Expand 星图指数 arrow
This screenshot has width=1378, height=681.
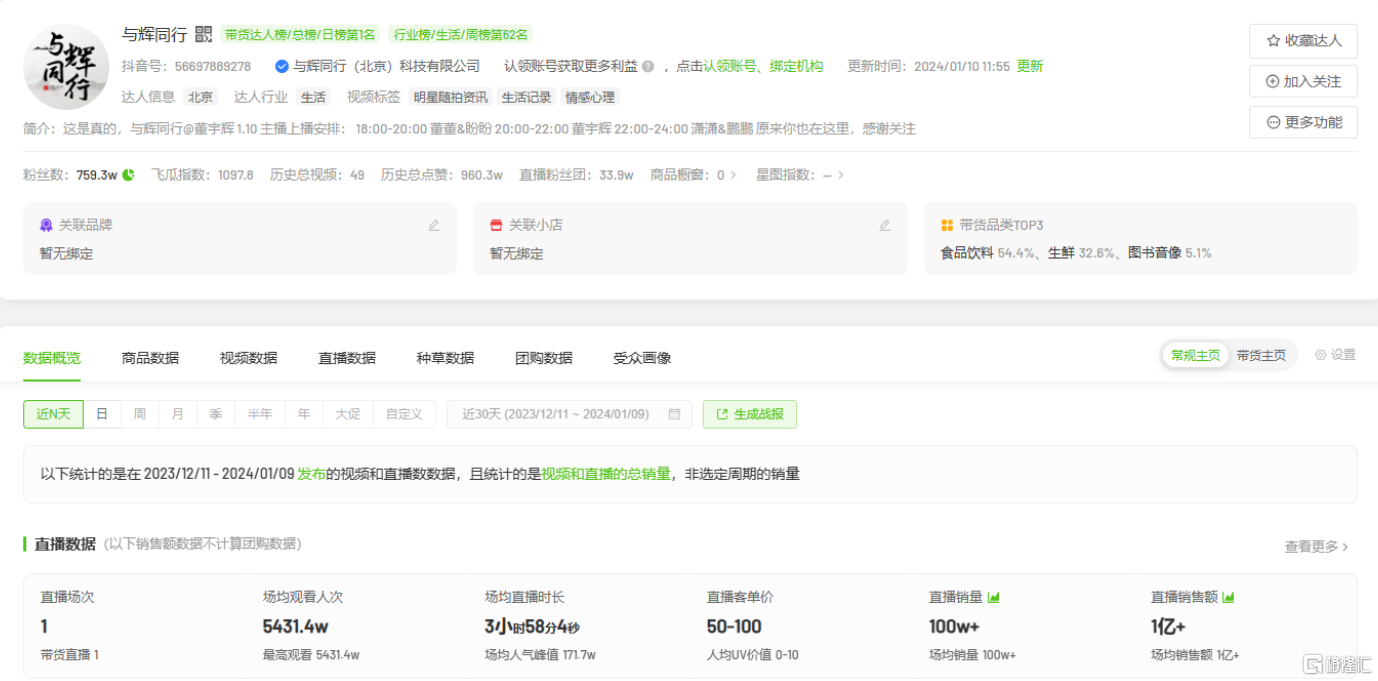point(841,175)
